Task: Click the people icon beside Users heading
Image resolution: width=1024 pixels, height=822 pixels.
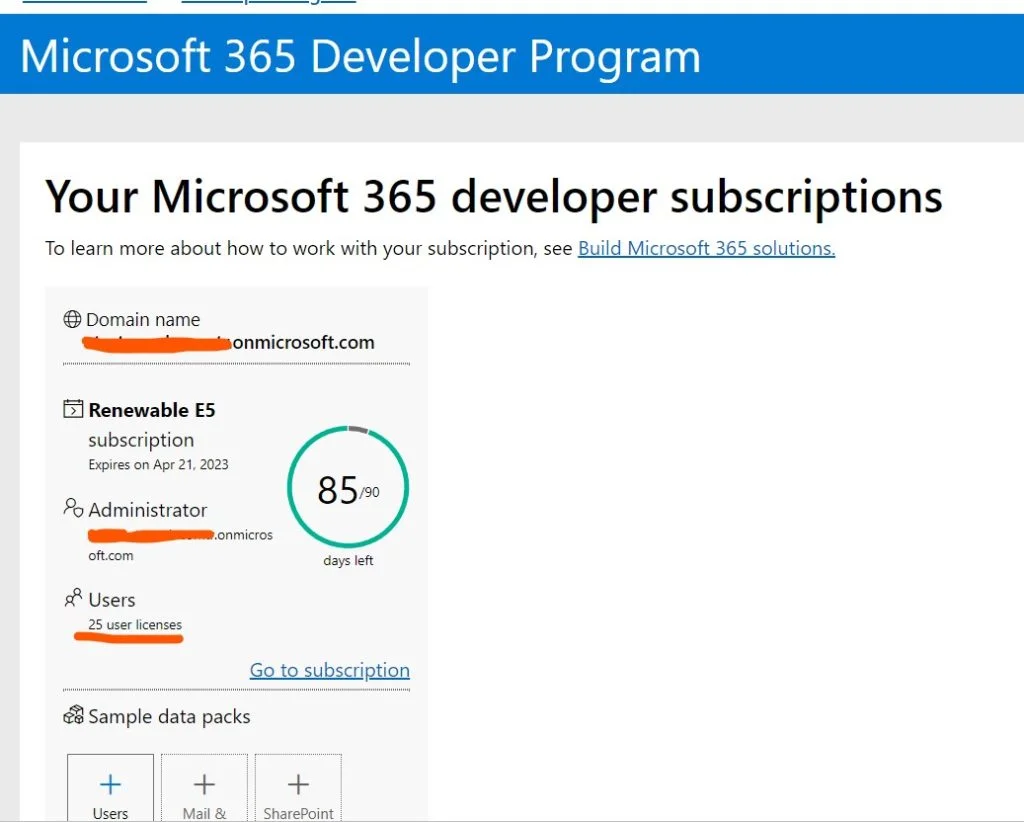Action: pos(73,598)
